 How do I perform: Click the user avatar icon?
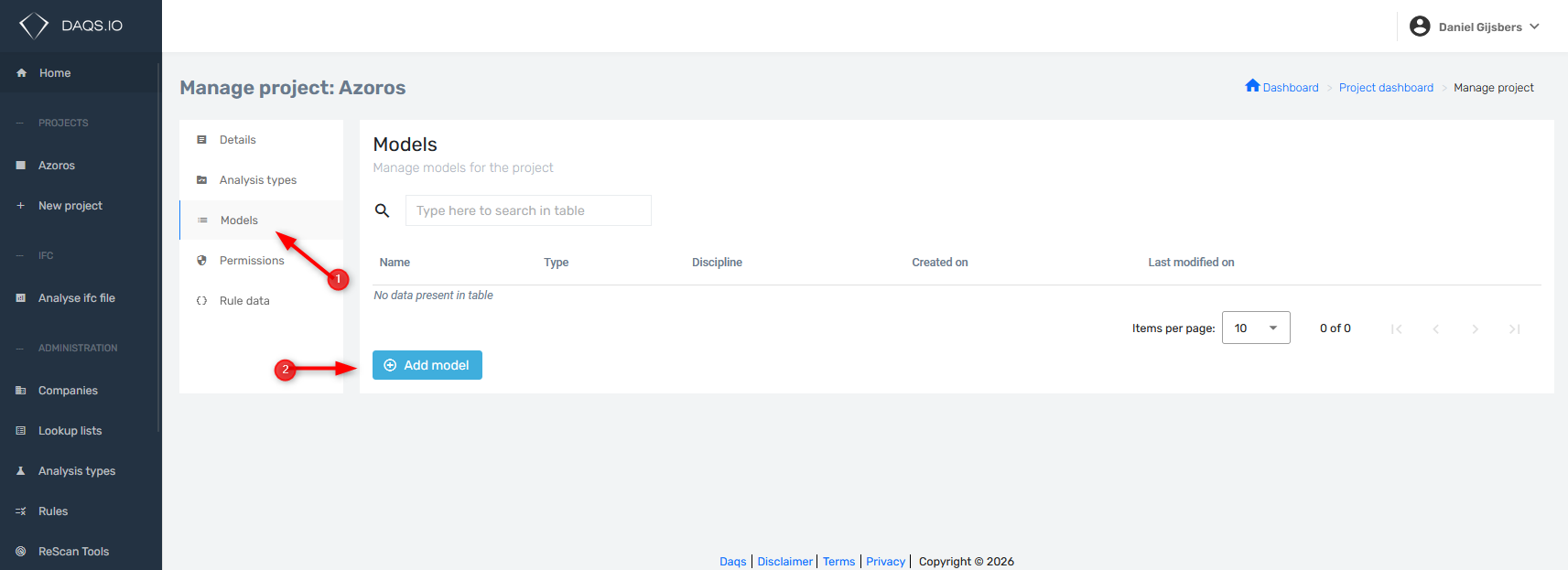point(1420,27)
